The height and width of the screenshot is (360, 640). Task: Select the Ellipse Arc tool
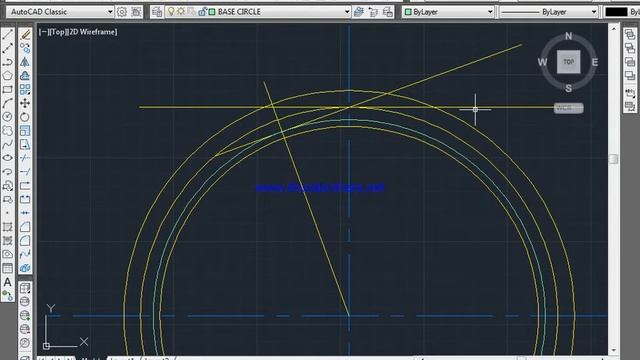click(7, 172)
